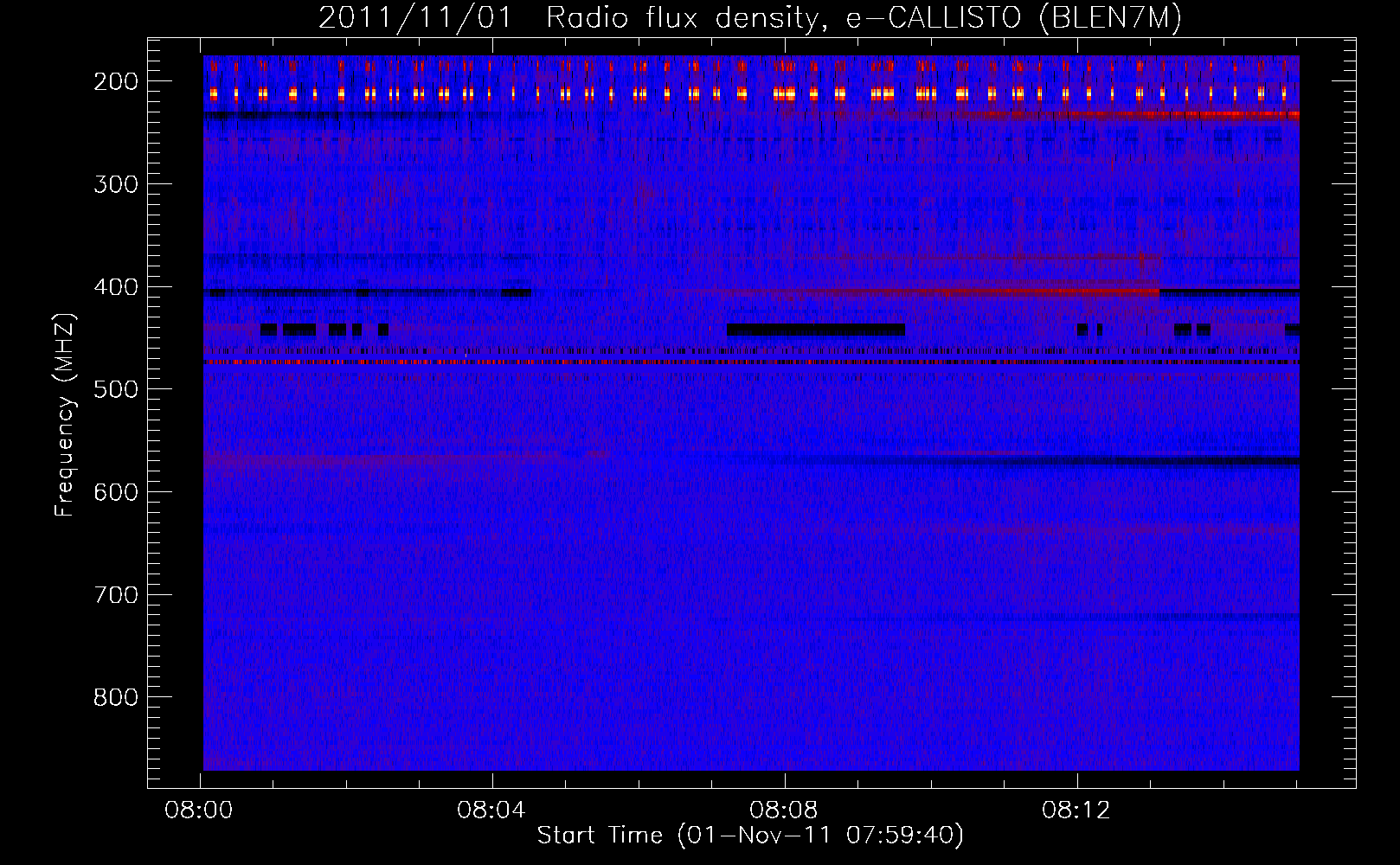The width and height of the screenshot is (1400, 865).
Task: Click the 300 frequency tick label
Action: pos(116,184)
